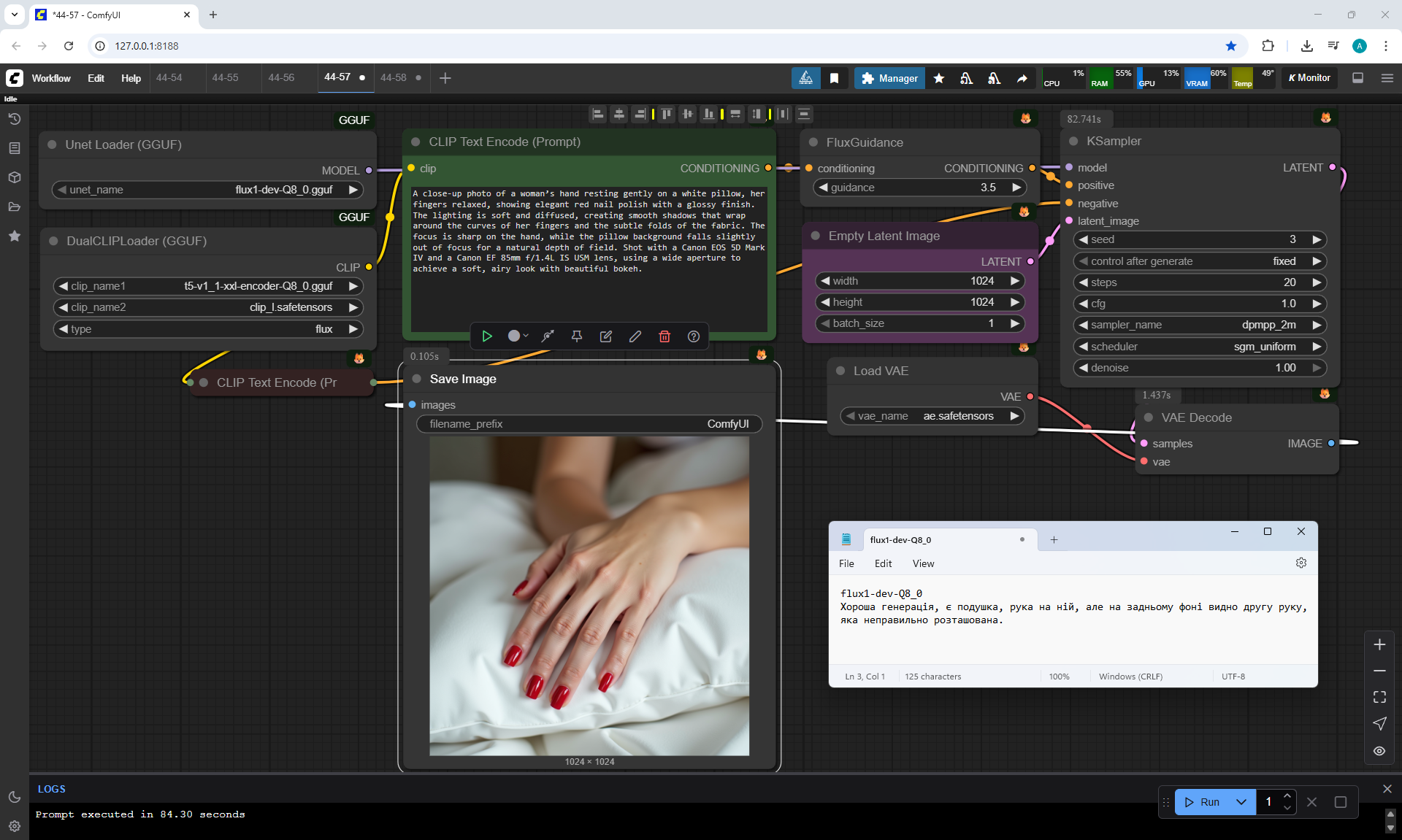The width and height of the screenshot is (1402, 840).
Task: Expand the Run button dropdown arrow
Action: click(x=1241, y=802)
